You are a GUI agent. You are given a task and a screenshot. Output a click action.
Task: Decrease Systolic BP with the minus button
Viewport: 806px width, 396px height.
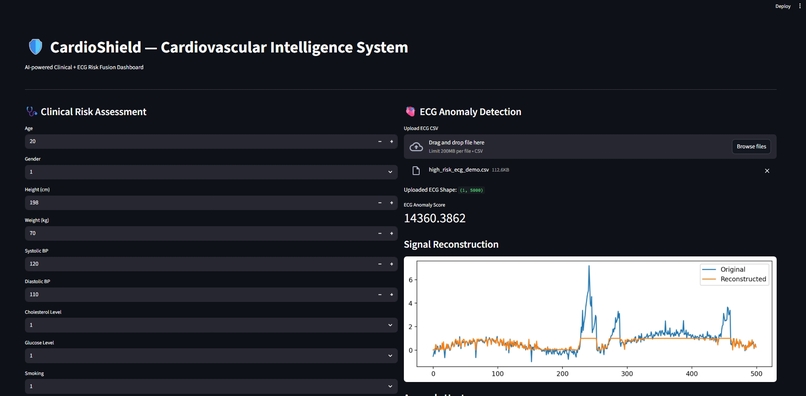click(380, 264)
